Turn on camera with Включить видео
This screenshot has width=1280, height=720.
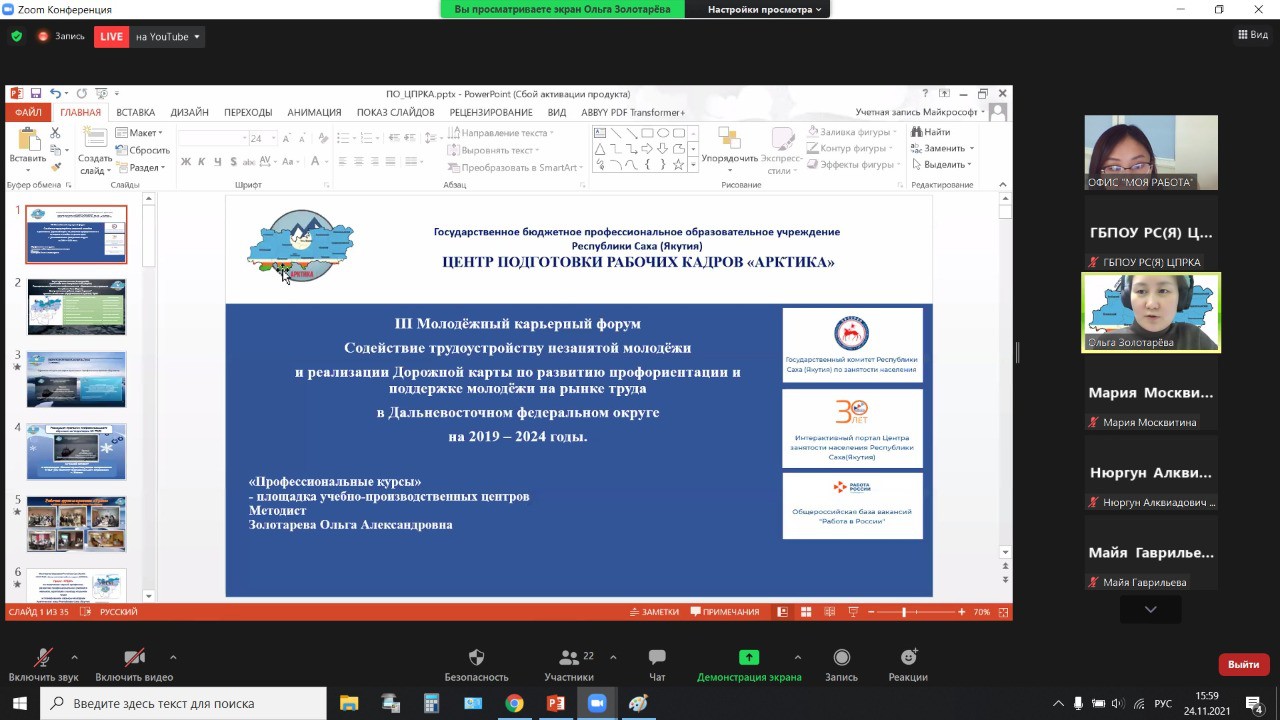point(134,665)
